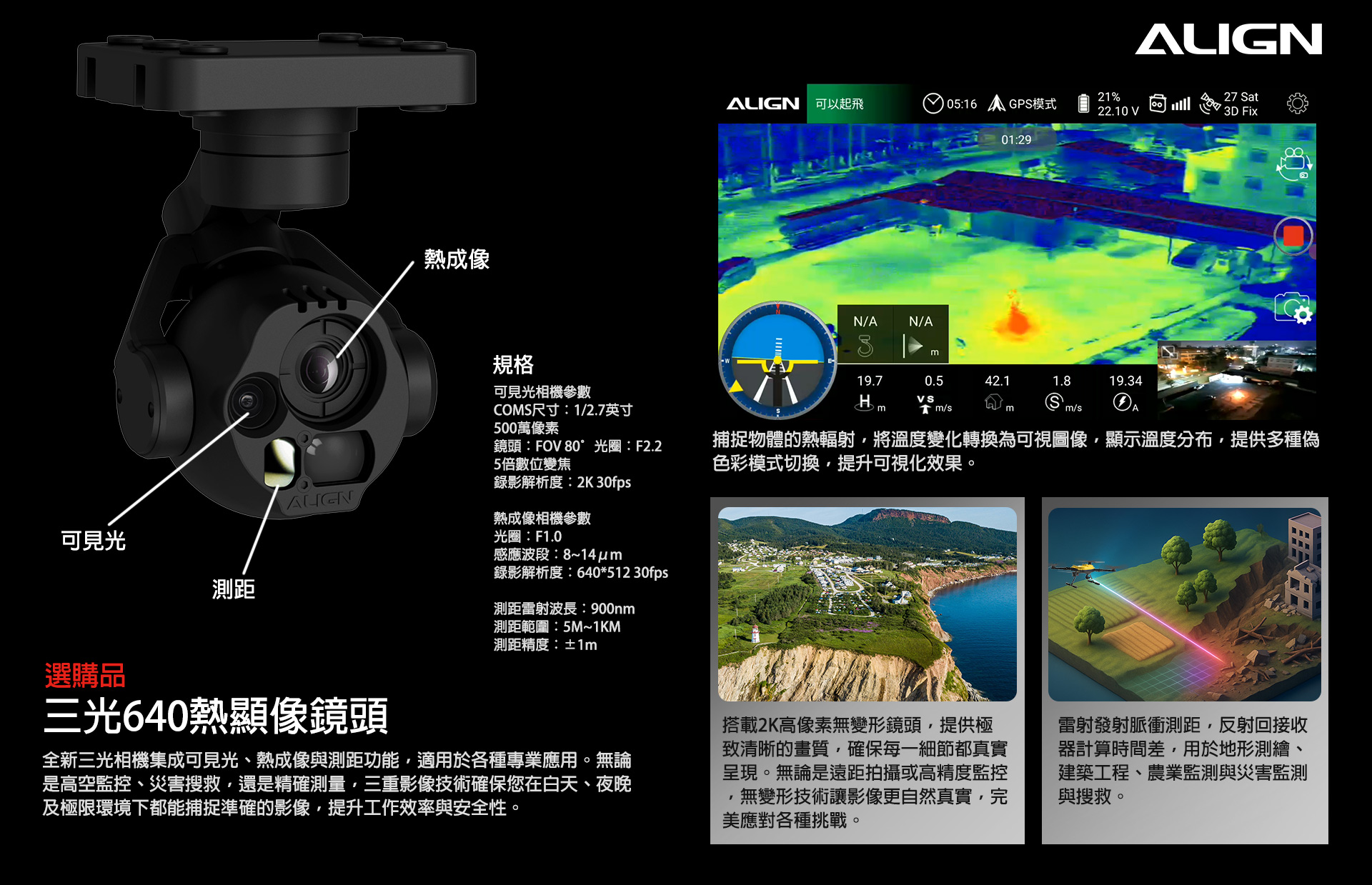The height and width of the screenshot is (885, 1372).
Task: Click the 感應波段：8~14μm line
Action: point(557,554)
